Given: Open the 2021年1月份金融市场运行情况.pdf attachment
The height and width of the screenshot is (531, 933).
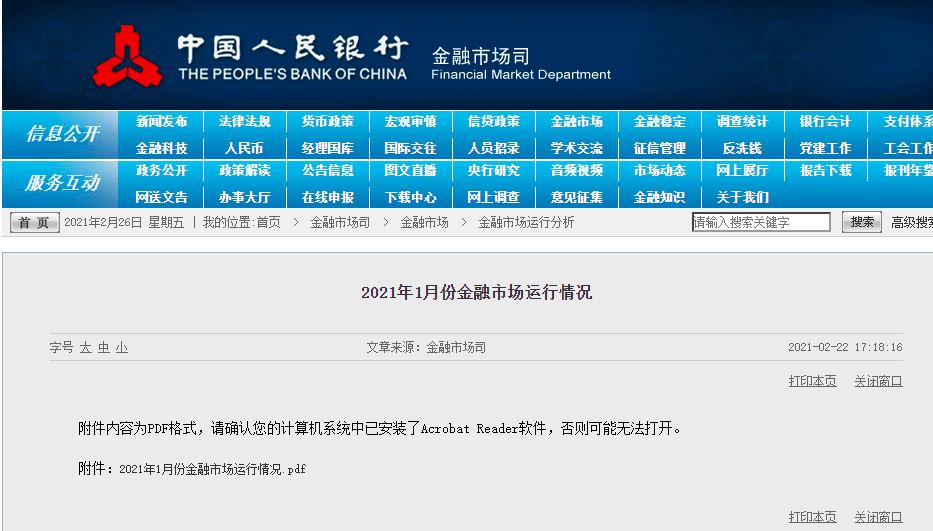Looking at the screenshot, I should (x=212, y=469).
